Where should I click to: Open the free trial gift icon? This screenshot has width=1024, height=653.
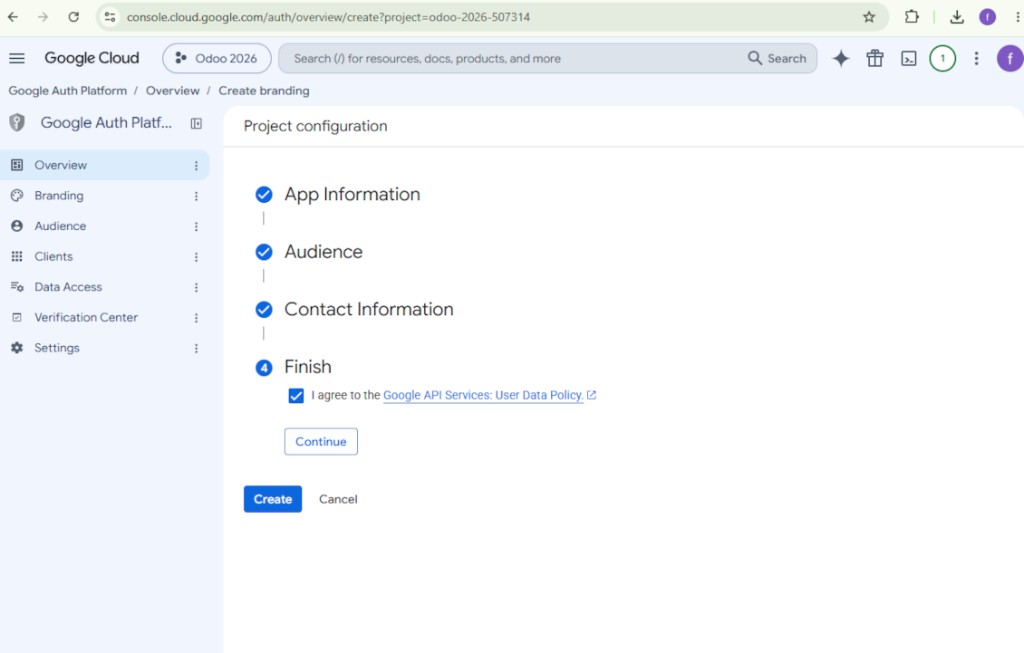[875, 58]
